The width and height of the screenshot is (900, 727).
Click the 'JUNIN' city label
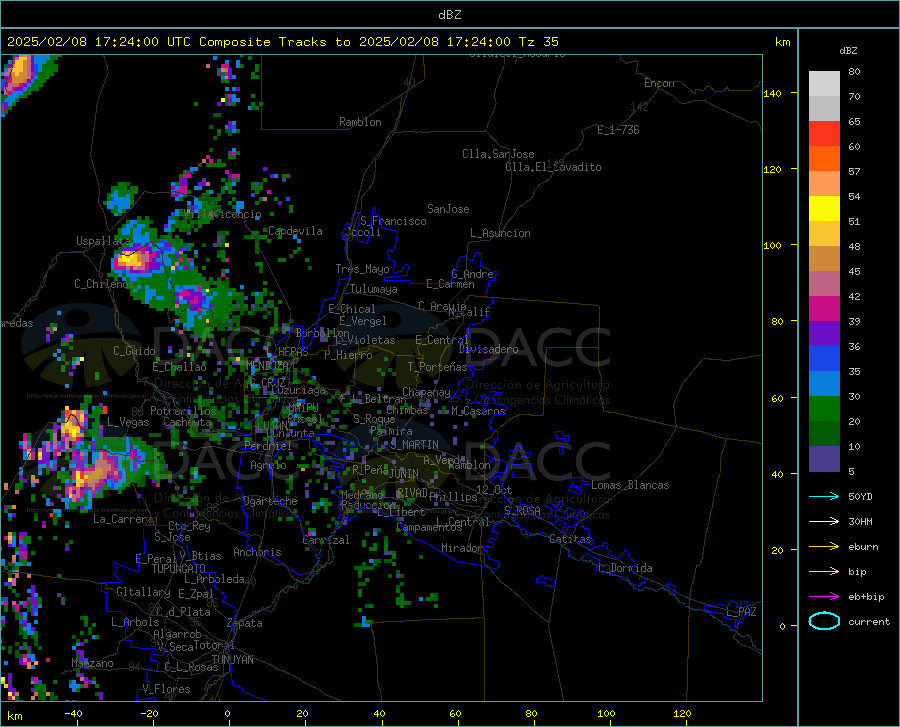[x=404, y=474]
